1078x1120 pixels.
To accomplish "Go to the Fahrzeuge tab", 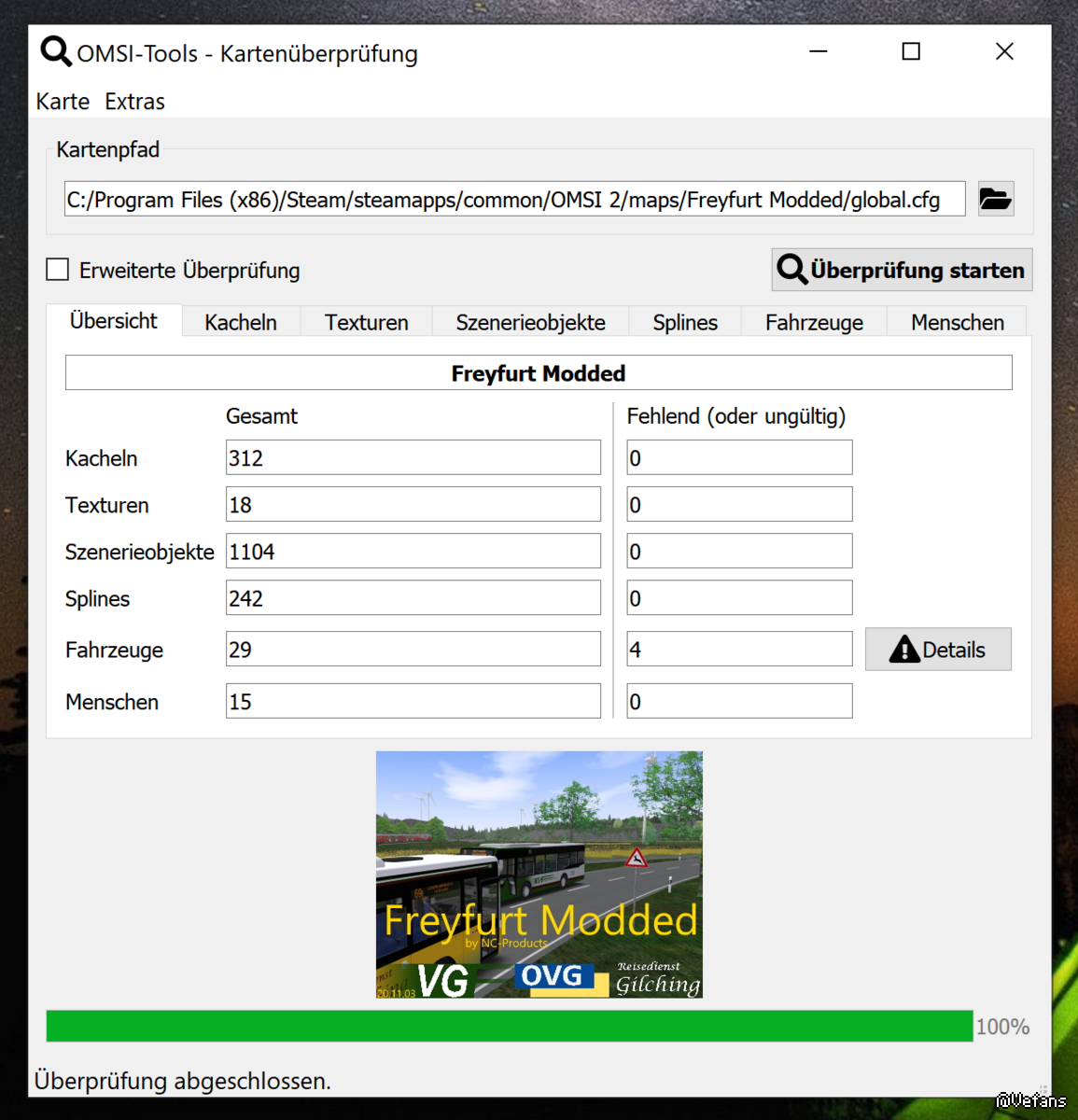I will pos(814,322).
